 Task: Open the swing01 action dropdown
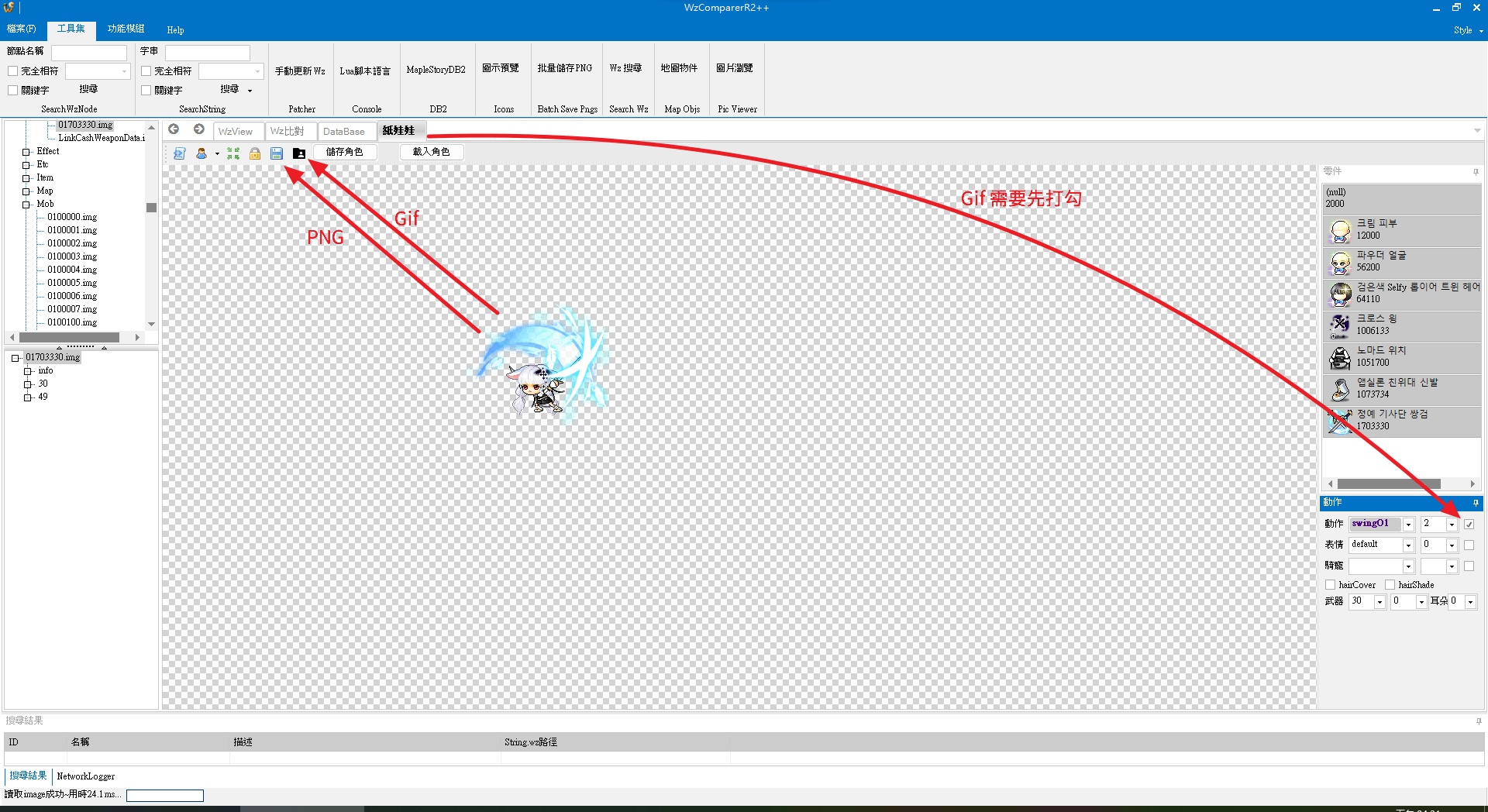pyautogui.click(x=1408, y=525)
